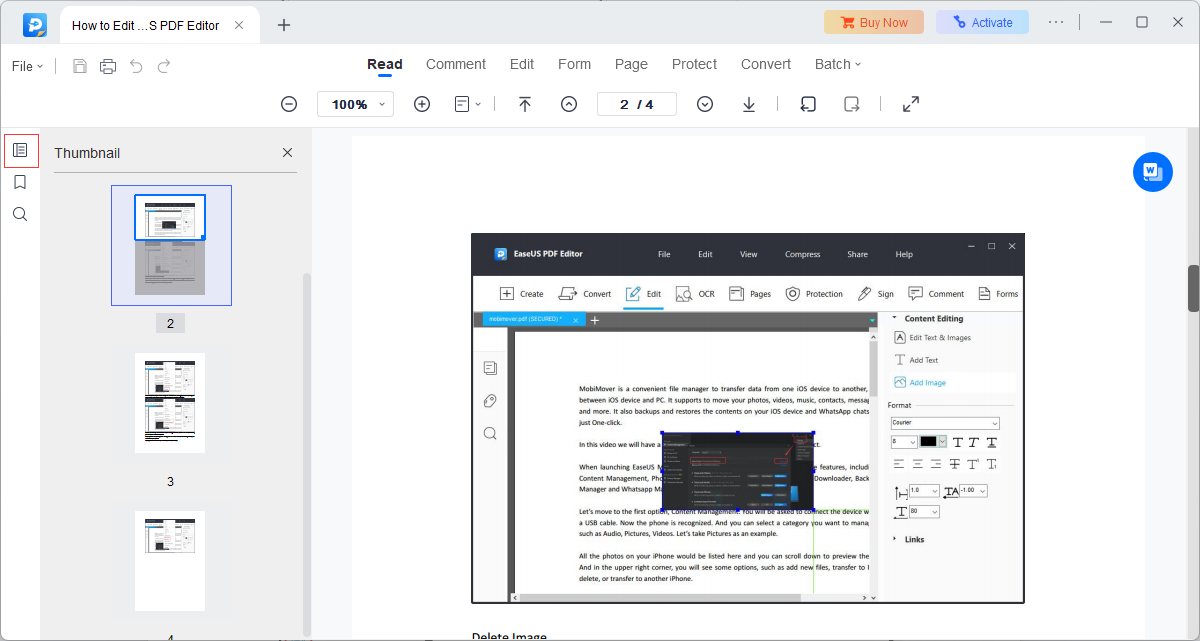The image size is (1200, 641).
Task: Open the Batch dropdown menu
Action: tap(838, 64)
